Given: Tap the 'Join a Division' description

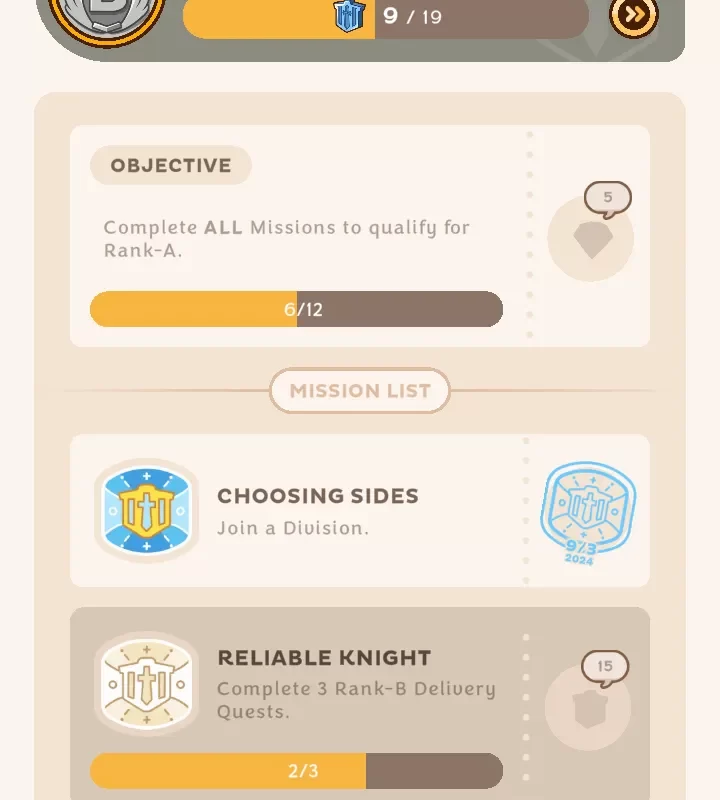Looking at the screenshot, I should pos(293,528).
